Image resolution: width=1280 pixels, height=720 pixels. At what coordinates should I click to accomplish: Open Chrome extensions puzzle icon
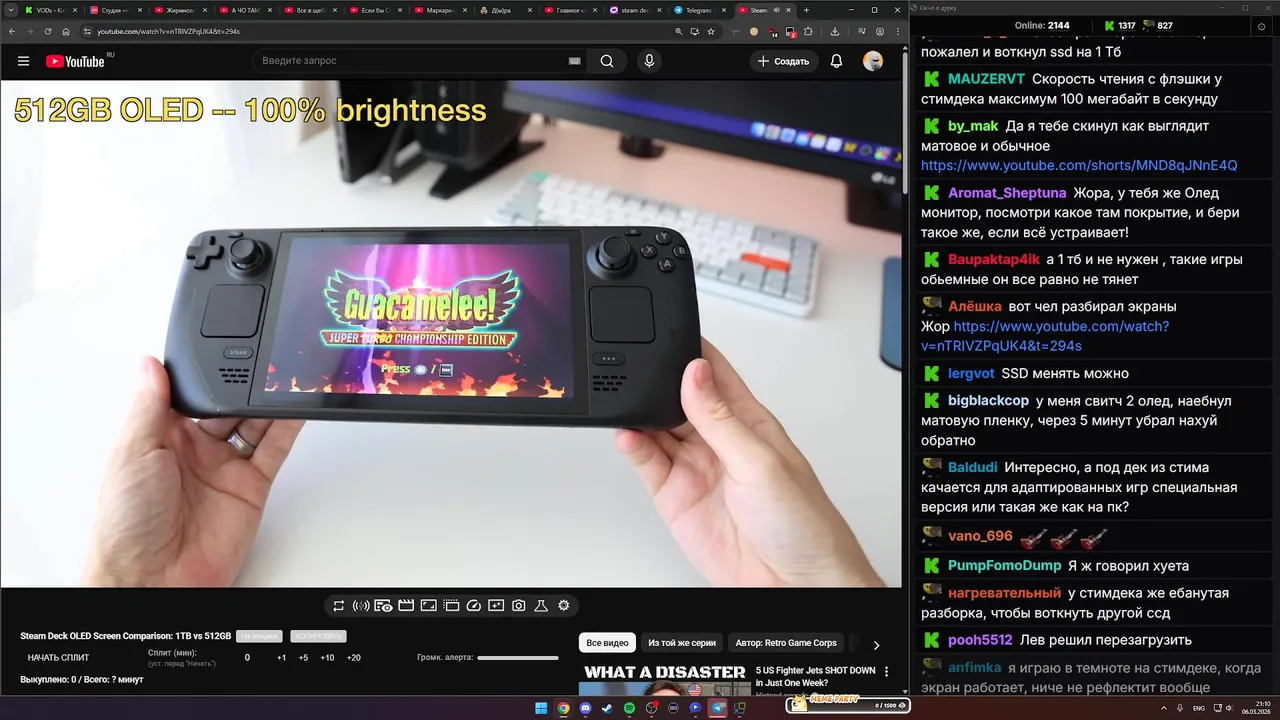point(809,31)
